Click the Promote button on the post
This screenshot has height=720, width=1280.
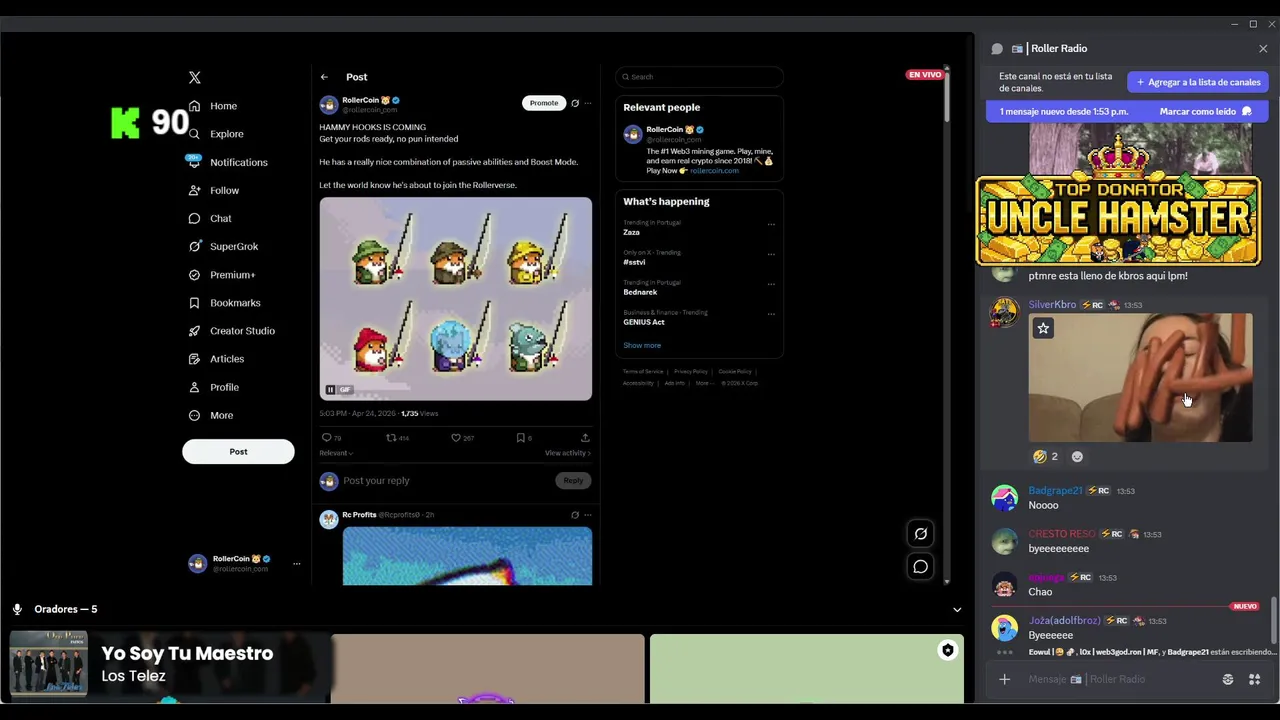tap(544, 103)
